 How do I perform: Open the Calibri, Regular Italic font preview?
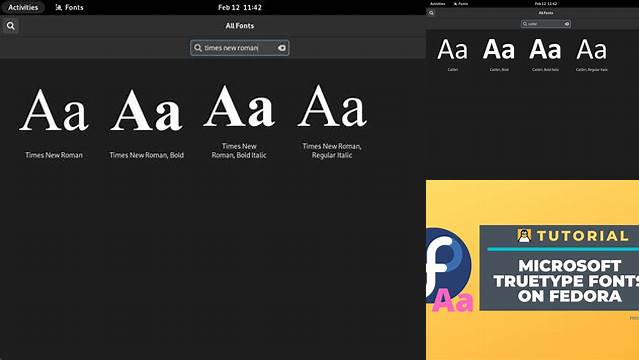[x=592, y=54]
